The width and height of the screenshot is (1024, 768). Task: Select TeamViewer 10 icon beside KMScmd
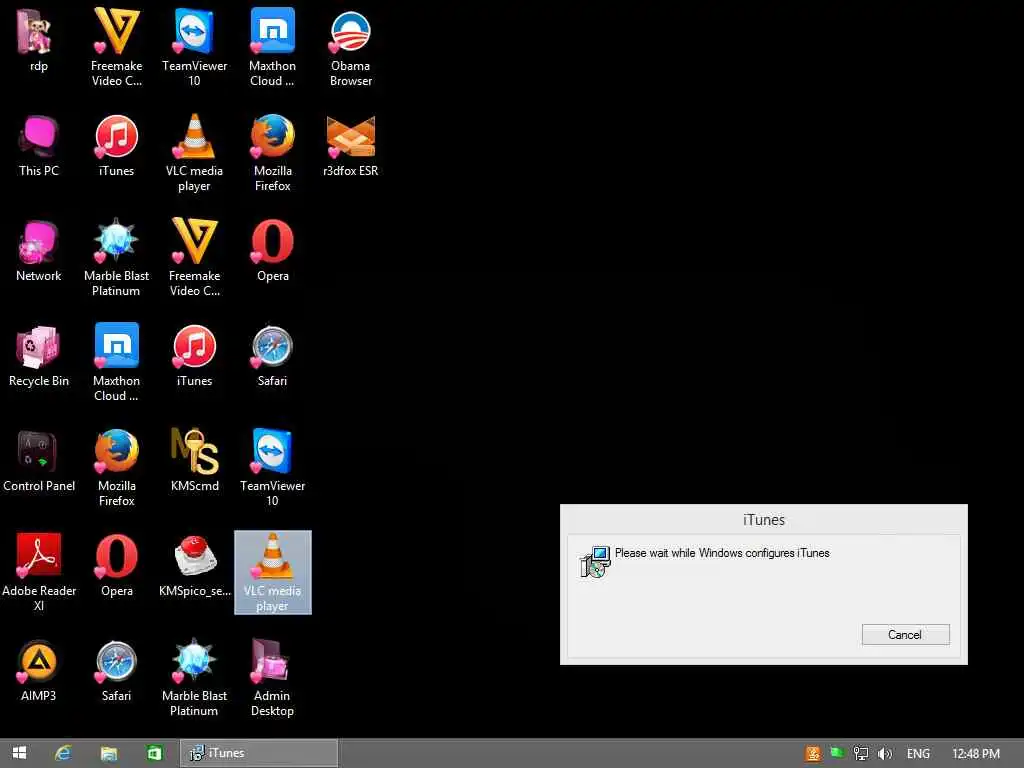click(272, 468)
